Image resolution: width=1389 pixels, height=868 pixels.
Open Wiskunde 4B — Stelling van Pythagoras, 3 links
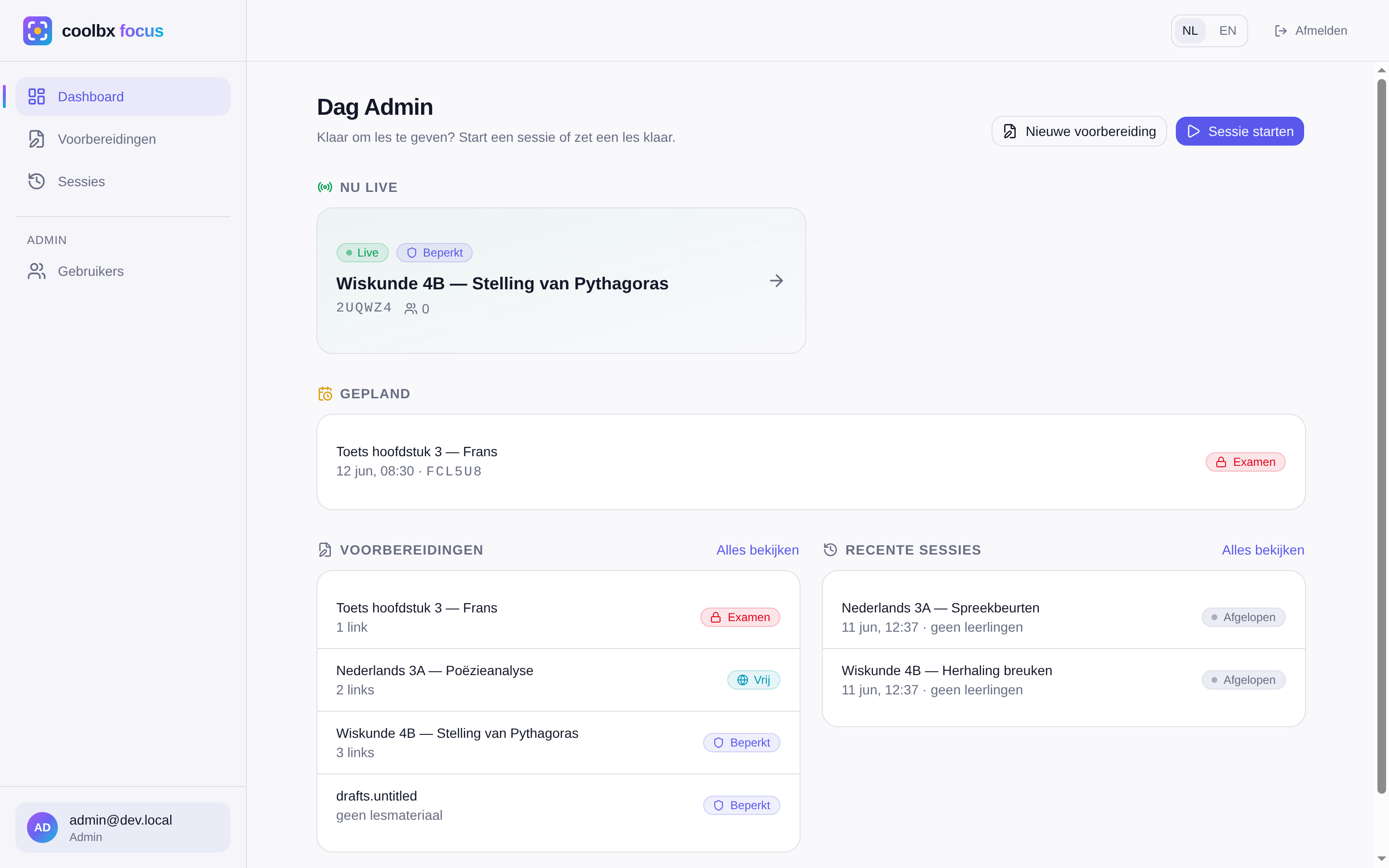(558, 742)
